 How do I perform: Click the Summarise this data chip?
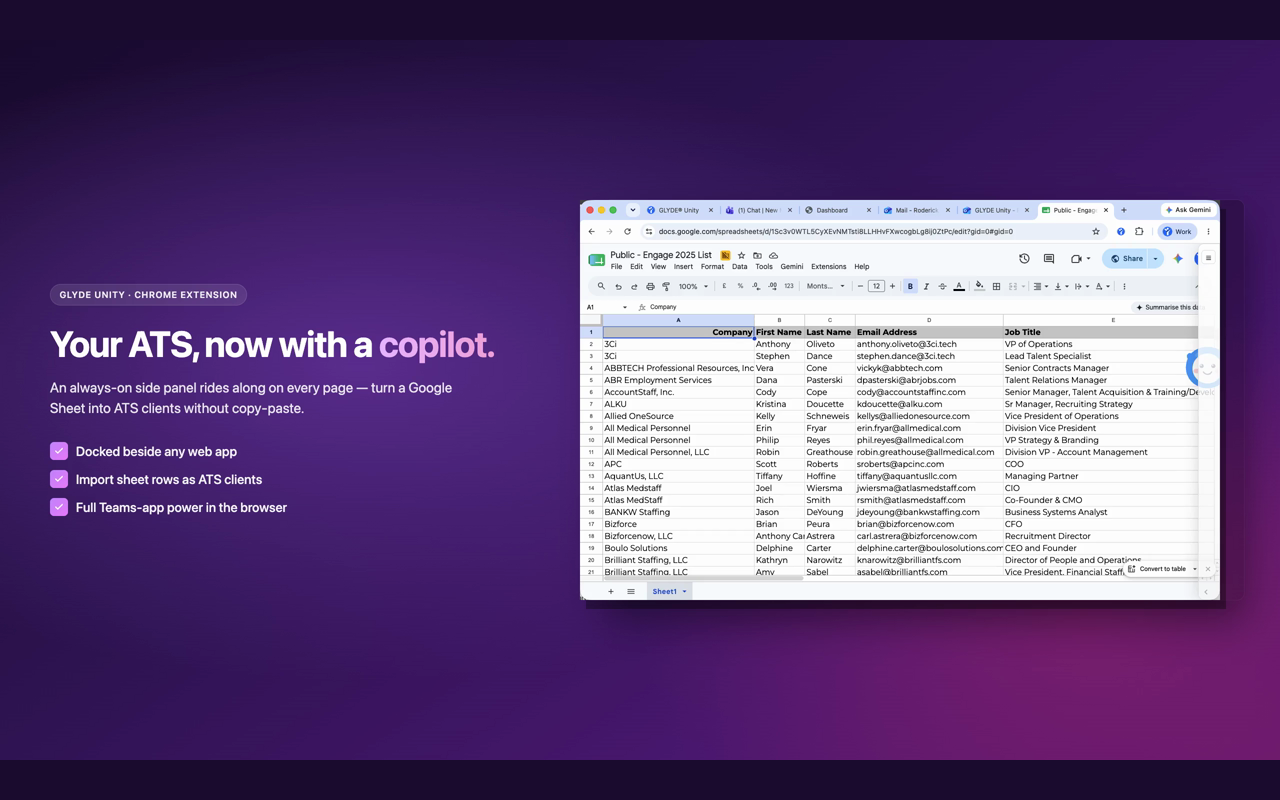(x=1168, y=307)
